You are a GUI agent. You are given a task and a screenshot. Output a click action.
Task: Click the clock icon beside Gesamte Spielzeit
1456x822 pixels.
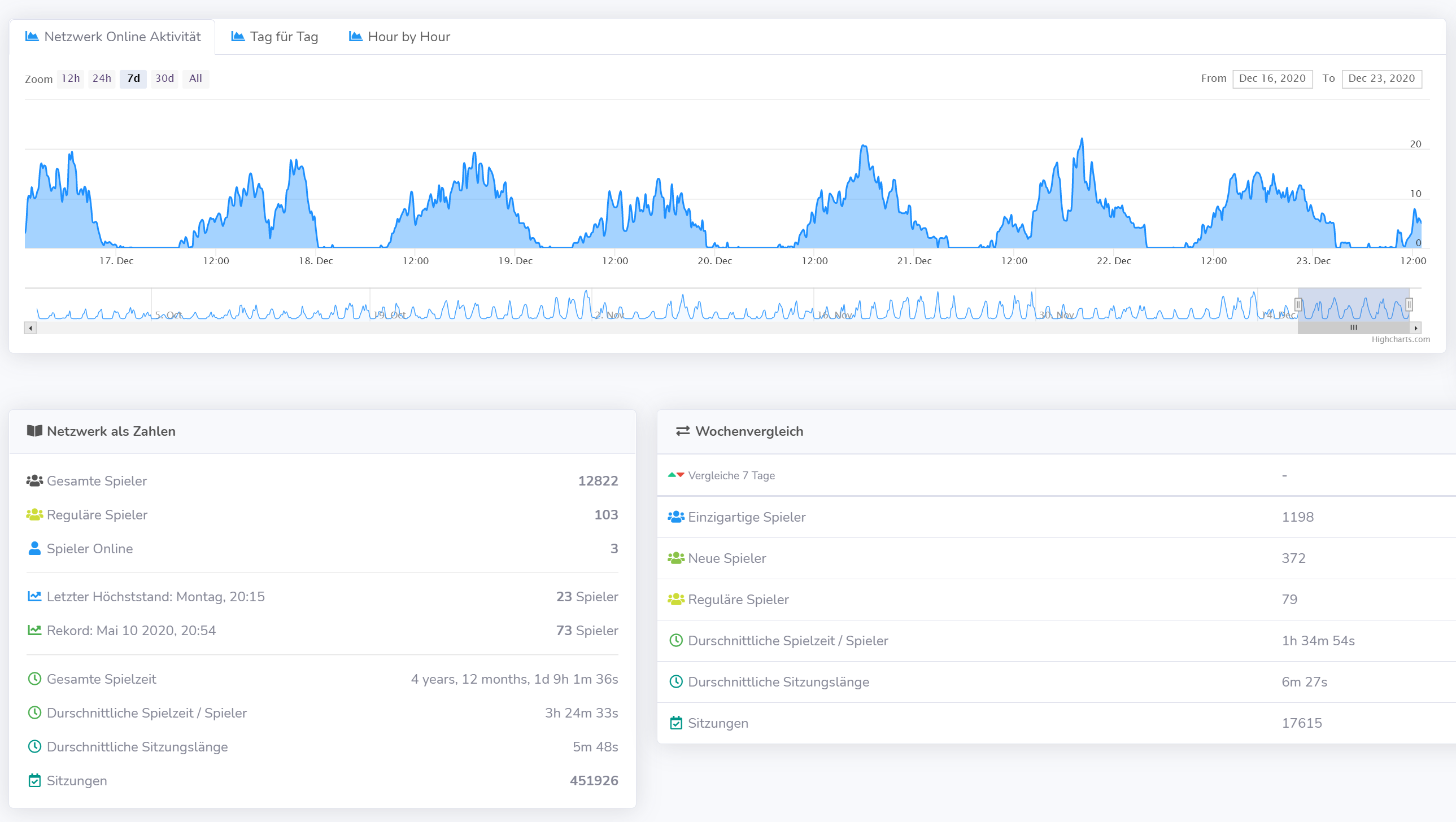click(34, 679)
